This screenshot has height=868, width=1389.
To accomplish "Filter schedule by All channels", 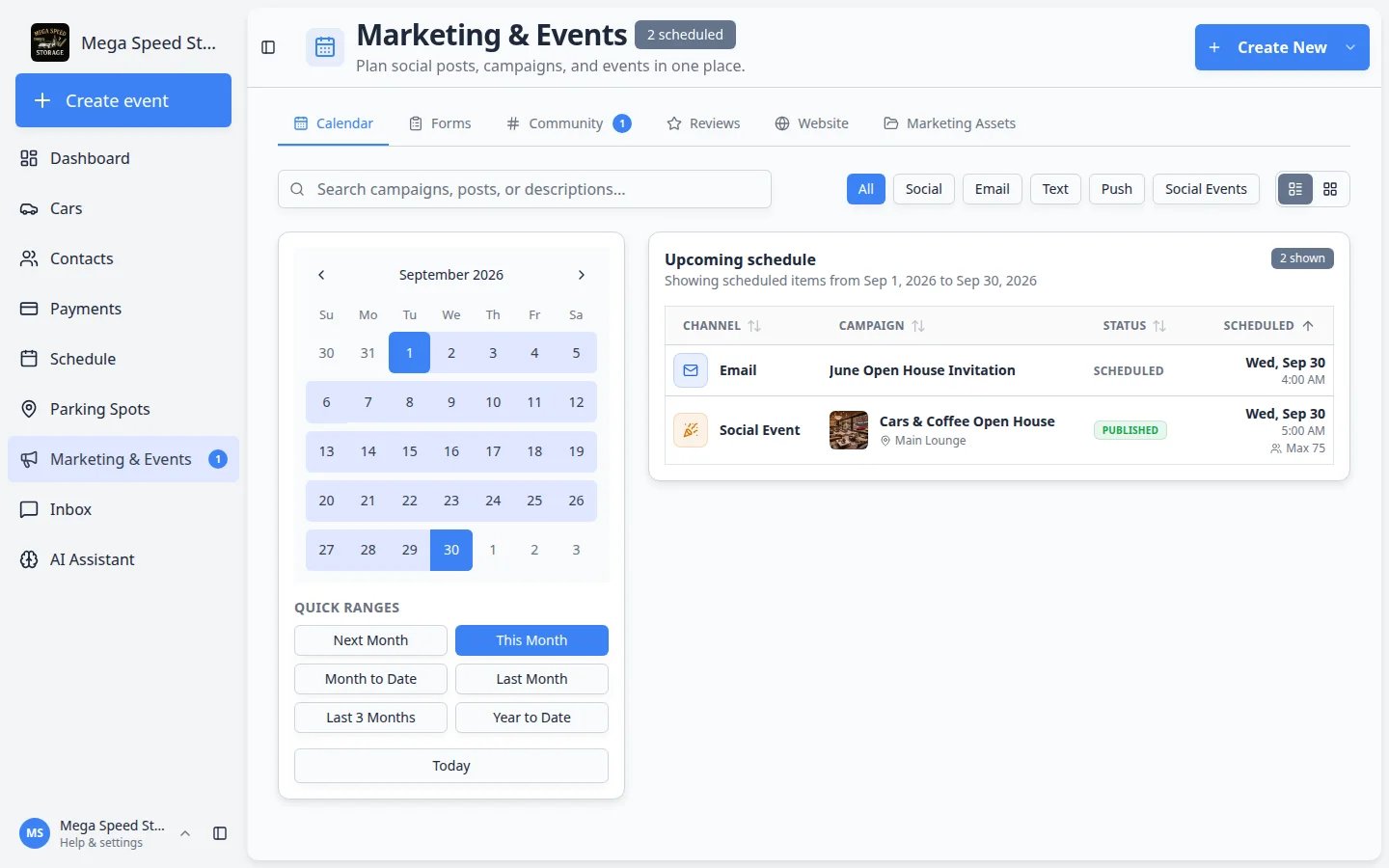I will pos(866,189).
